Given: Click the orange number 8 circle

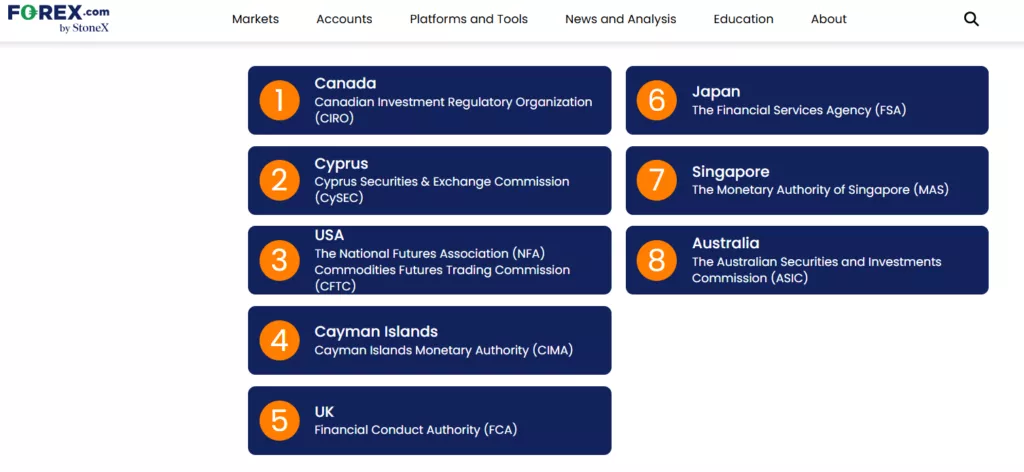Looking at the screenshot, I should click(656, 260).
